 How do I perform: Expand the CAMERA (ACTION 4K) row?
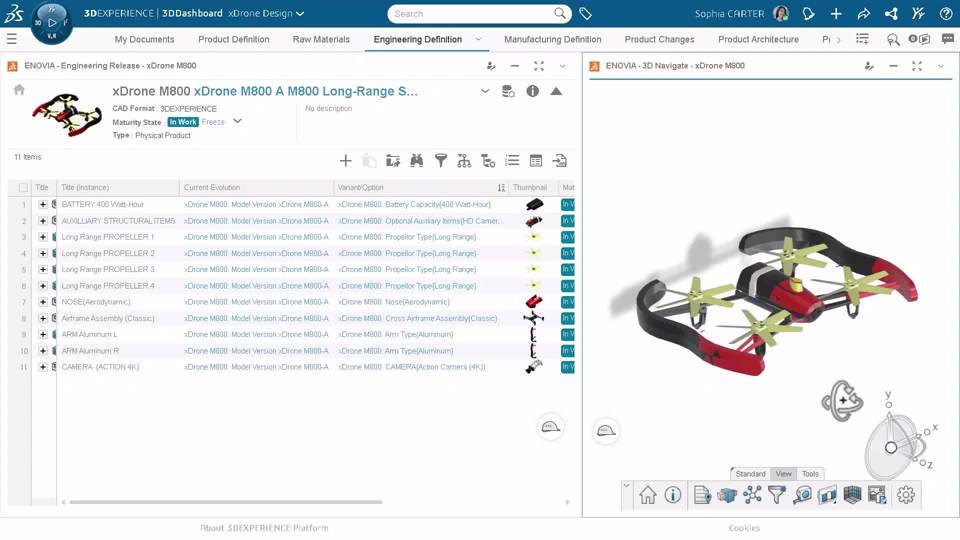coord(43,367)
